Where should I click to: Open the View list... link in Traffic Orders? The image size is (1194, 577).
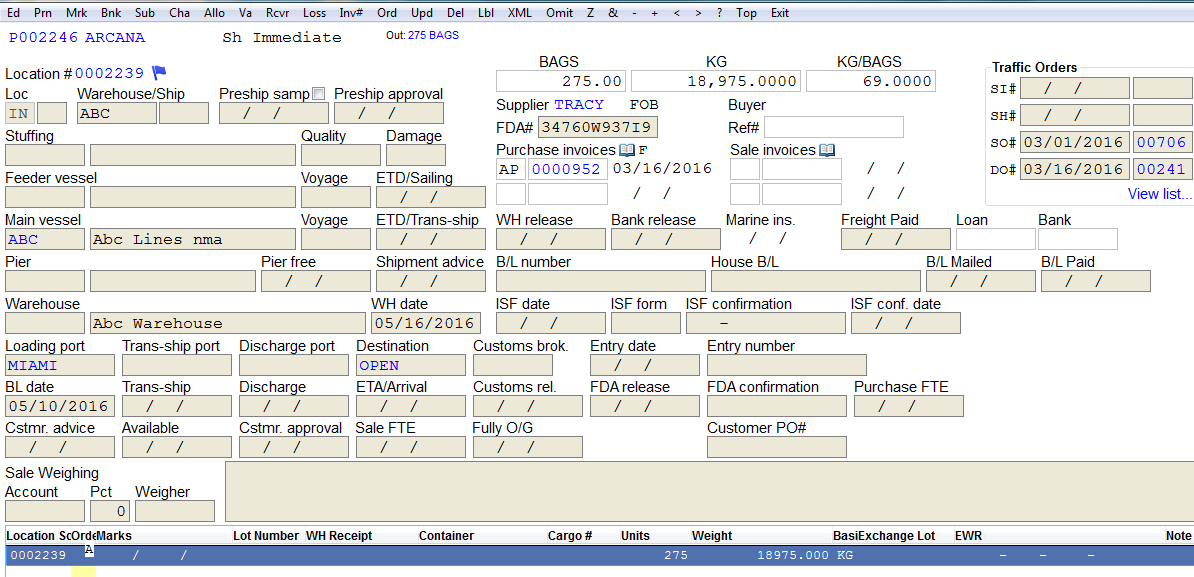click(1159, 193)
